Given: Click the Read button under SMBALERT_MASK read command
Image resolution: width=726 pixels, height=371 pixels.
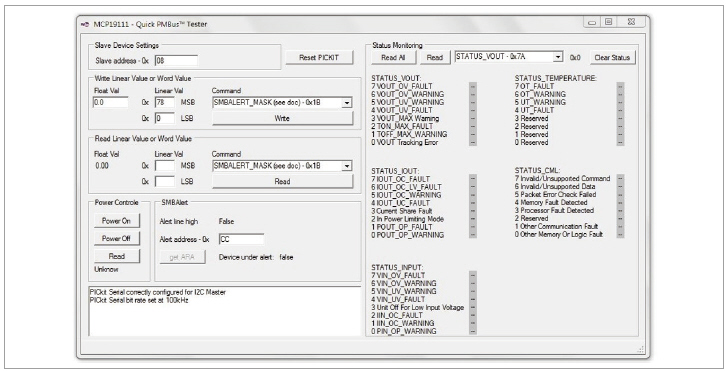Looking at the screenshot, I should [282, 181].
